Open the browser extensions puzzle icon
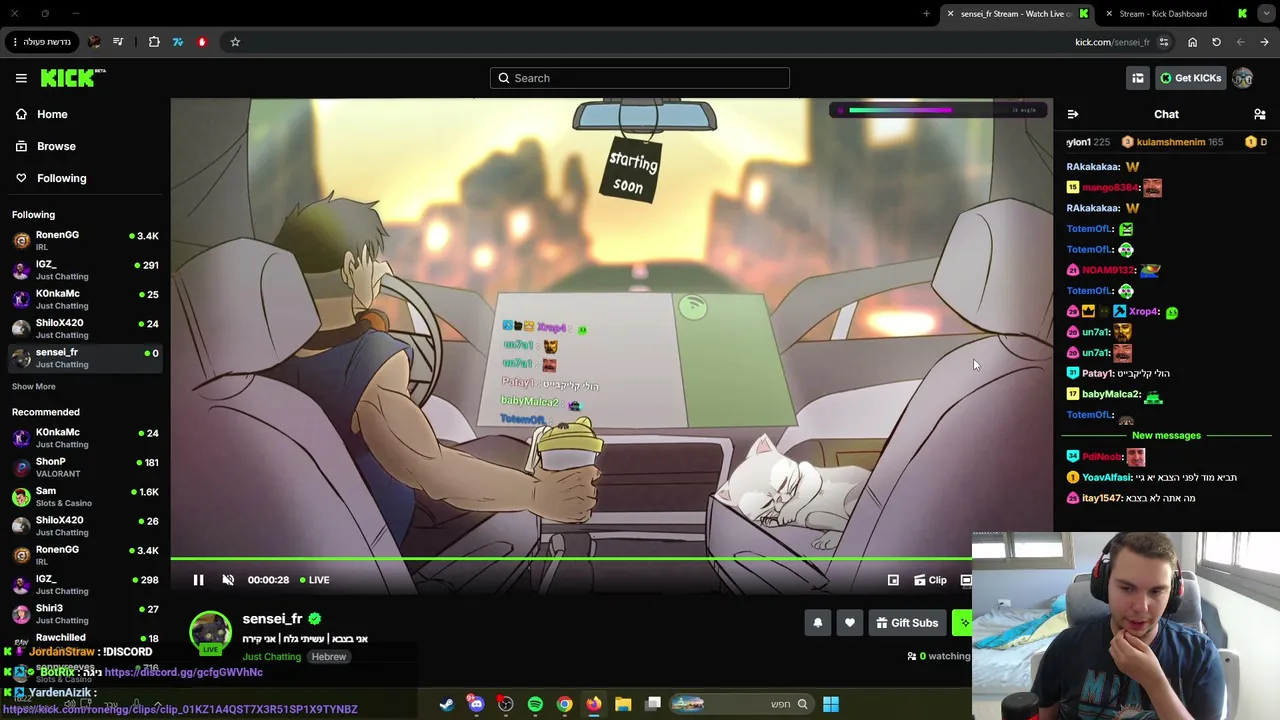This screenshot has height=720, width=1280. point(154,42)
